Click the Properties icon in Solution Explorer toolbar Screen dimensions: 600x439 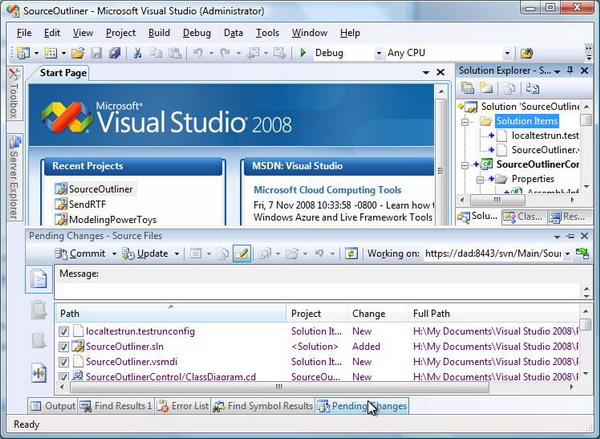467,88
